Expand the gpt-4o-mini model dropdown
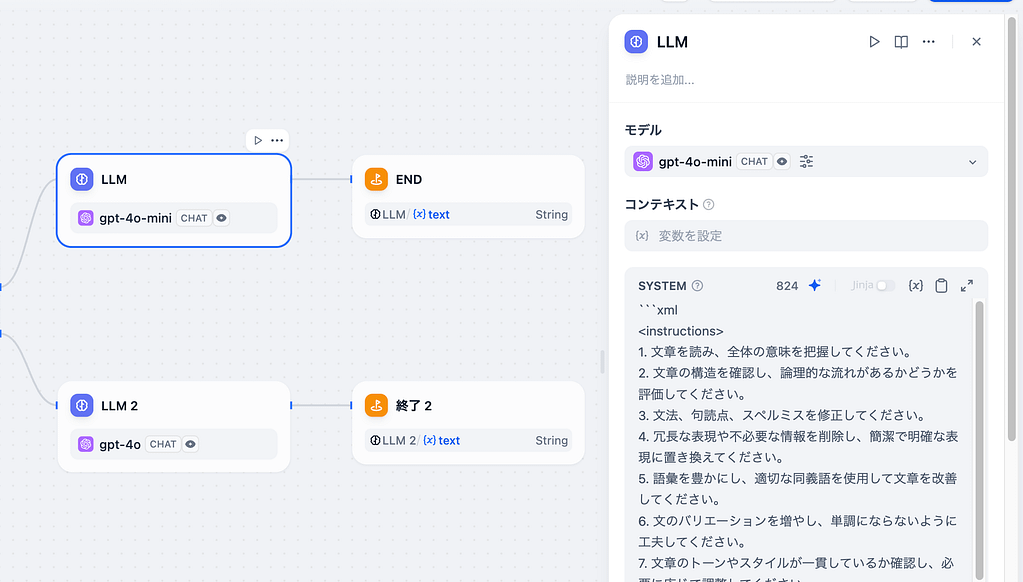 pyautogui.click(x=972, y=162)
